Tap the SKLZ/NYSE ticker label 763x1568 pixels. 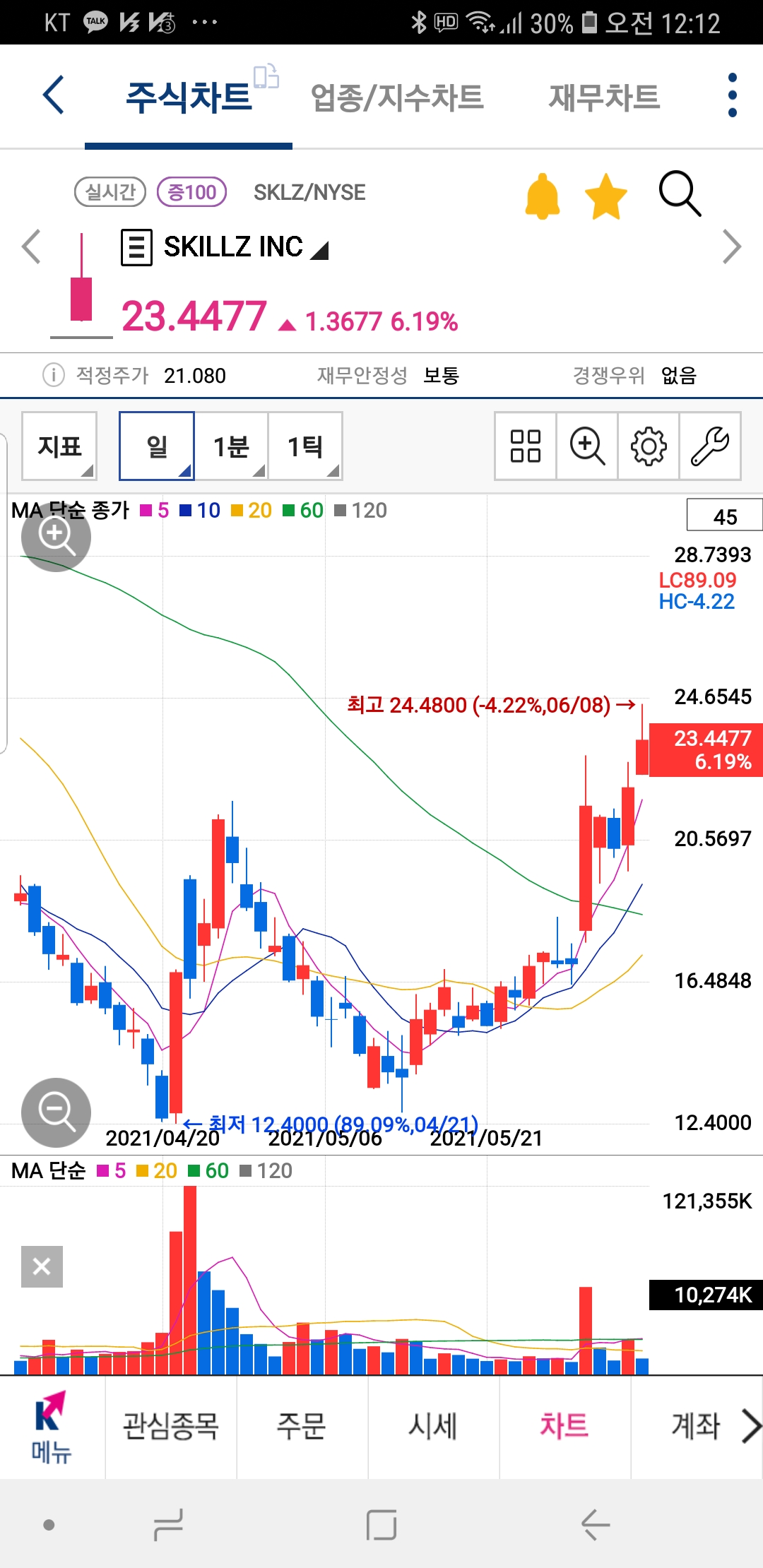(x=309, y=192)
